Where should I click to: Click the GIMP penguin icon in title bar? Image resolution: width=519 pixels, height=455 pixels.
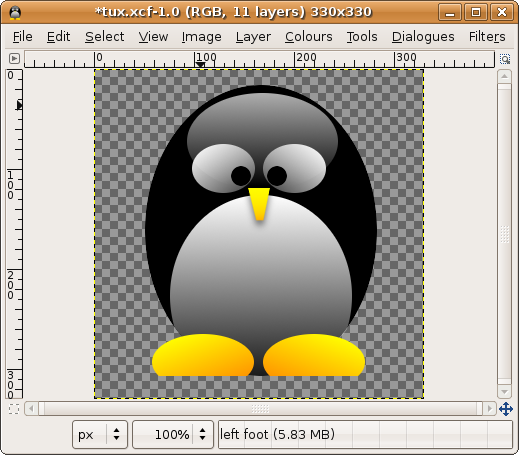coord(15,13)
